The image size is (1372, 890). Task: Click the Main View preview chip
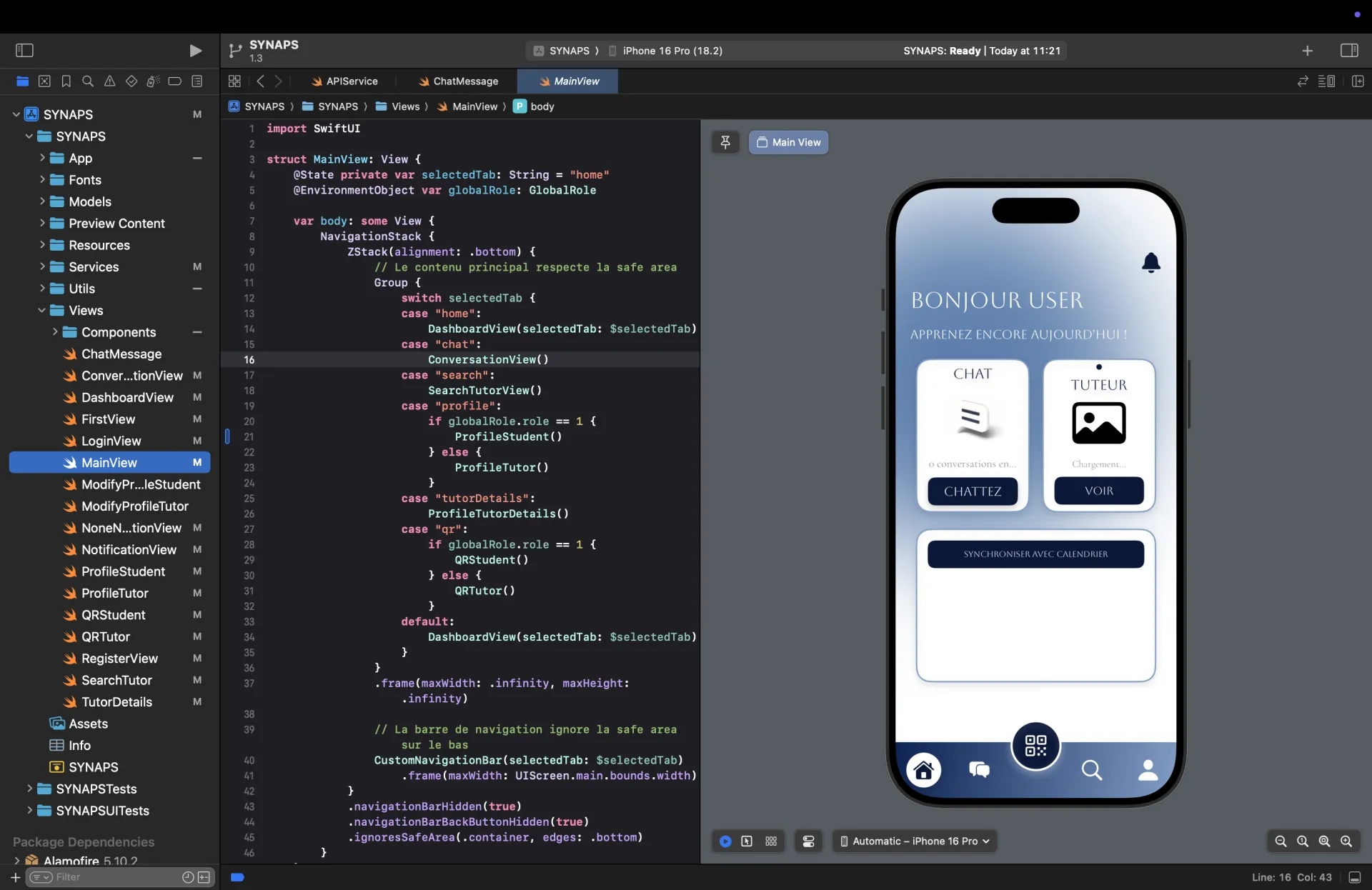(x=789, y=142)
